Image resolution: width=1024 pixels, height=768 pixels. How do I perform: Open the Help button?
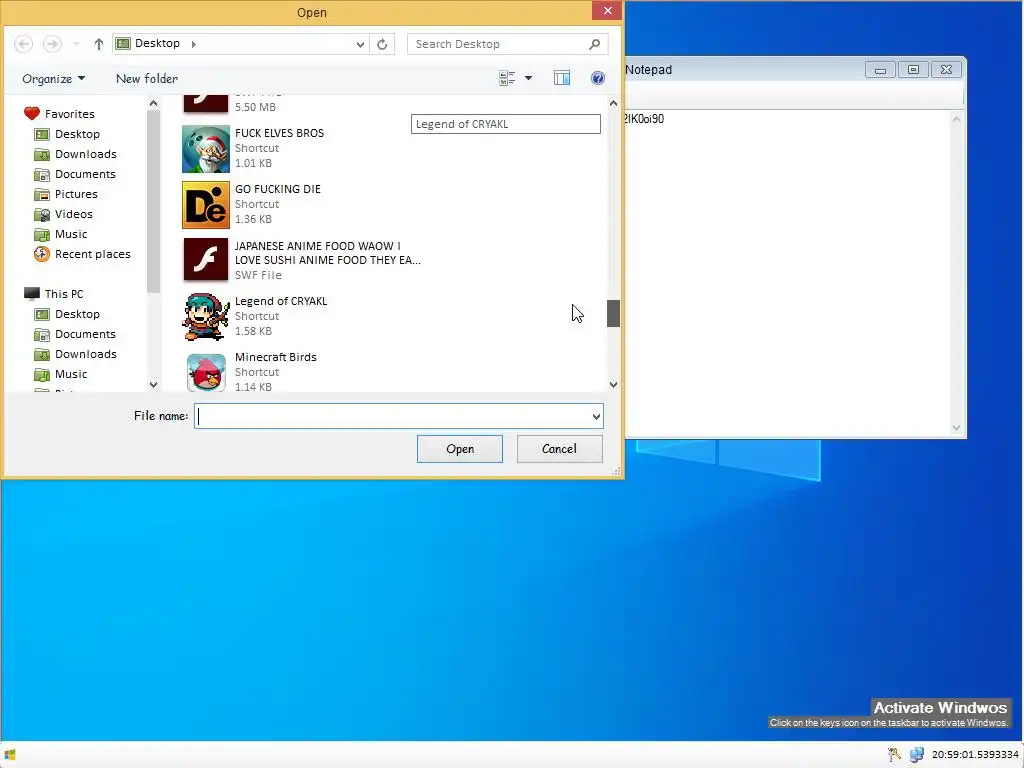coord(598,78)
